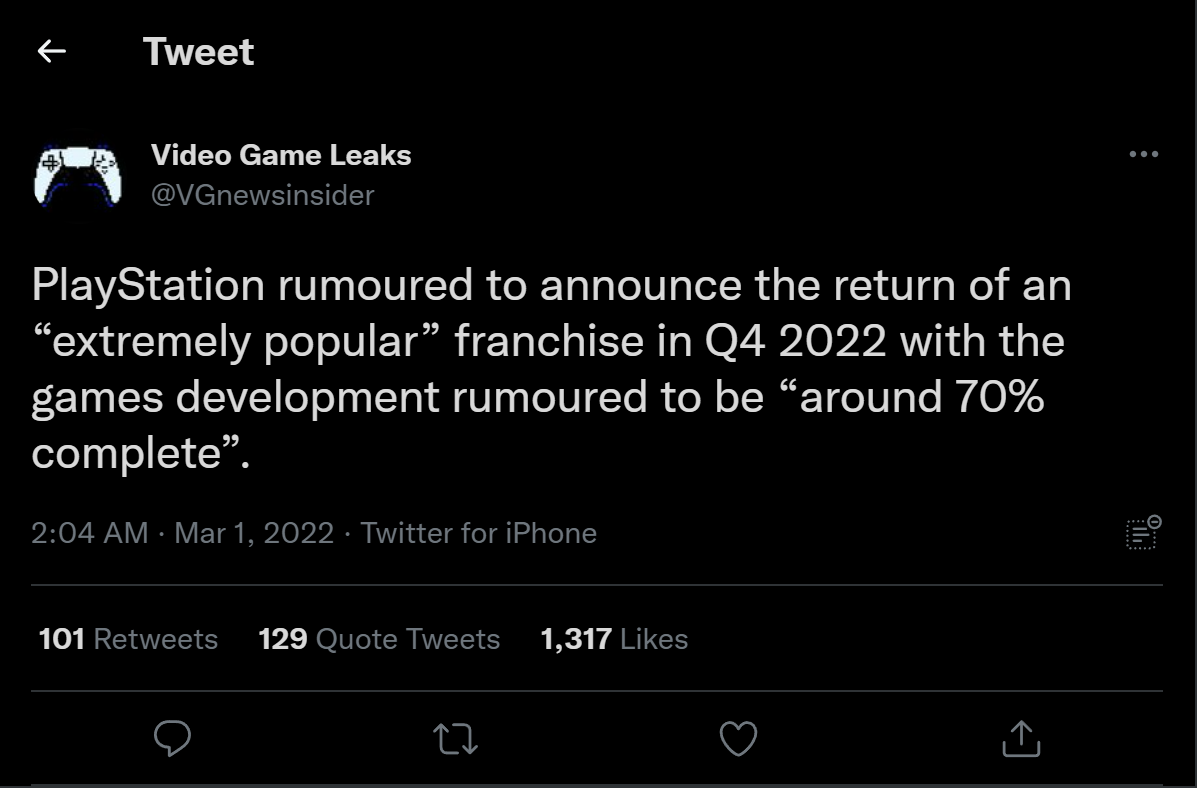View the 129 Quote Tweets list

point(379,639)
